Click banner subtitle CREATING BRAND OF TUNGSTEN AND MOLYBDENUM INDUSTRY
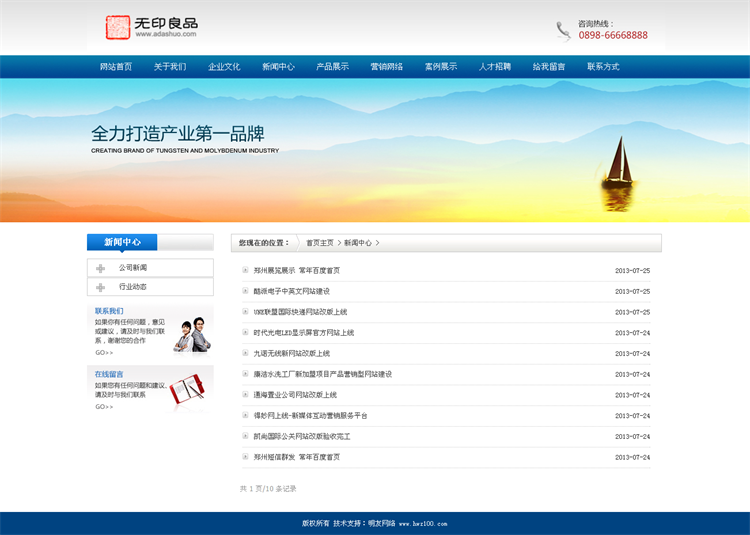750x535 pixels. point(185,151)
